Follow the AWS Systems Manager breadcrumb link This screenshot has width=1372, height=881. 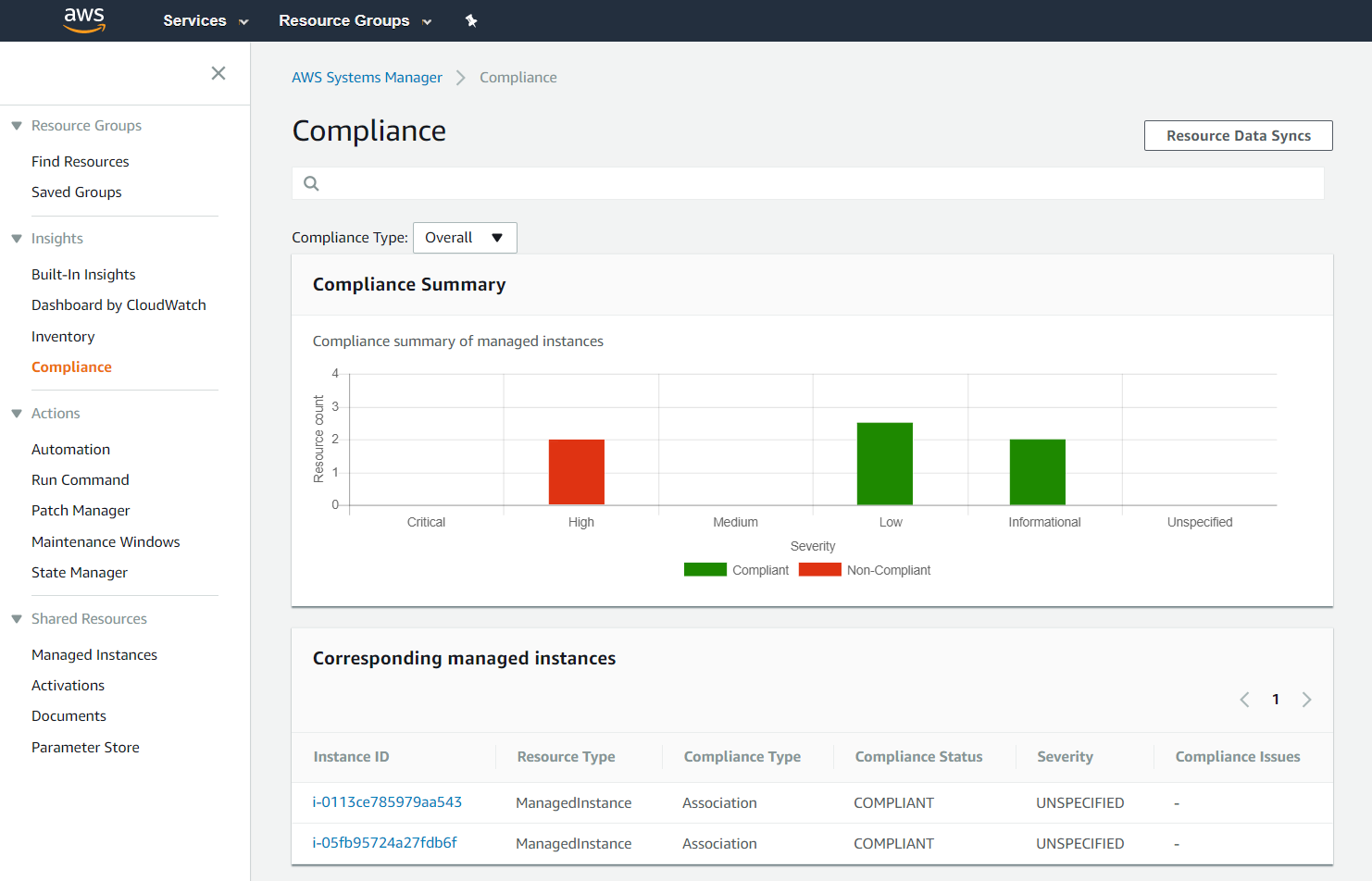[367, 78]
